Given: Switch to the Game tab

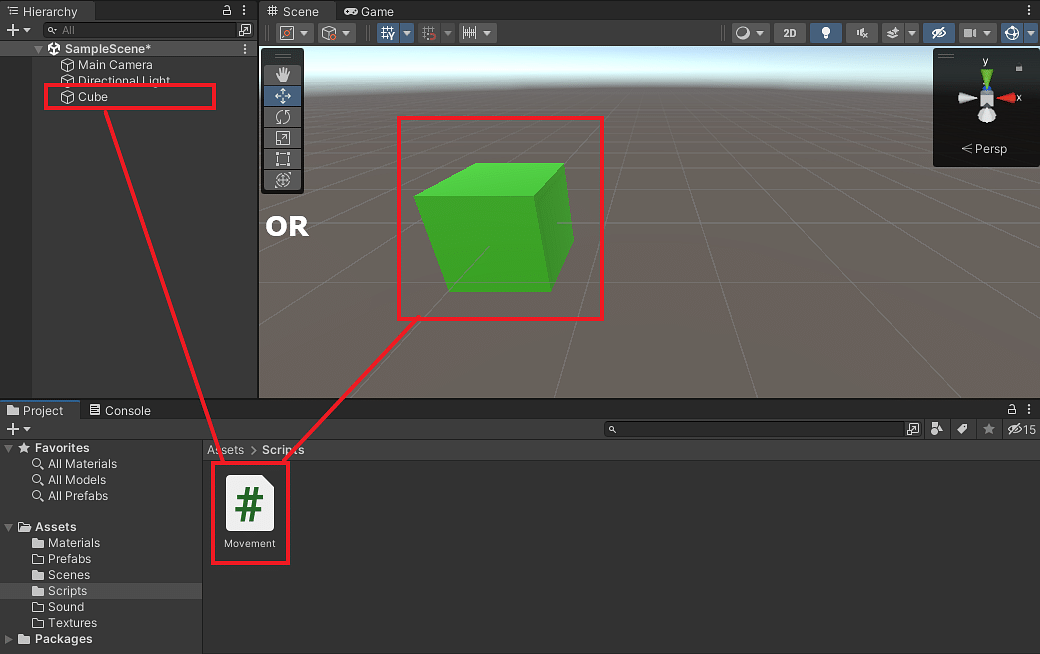Looking at the screenshot, I should [x=369, y=11].
